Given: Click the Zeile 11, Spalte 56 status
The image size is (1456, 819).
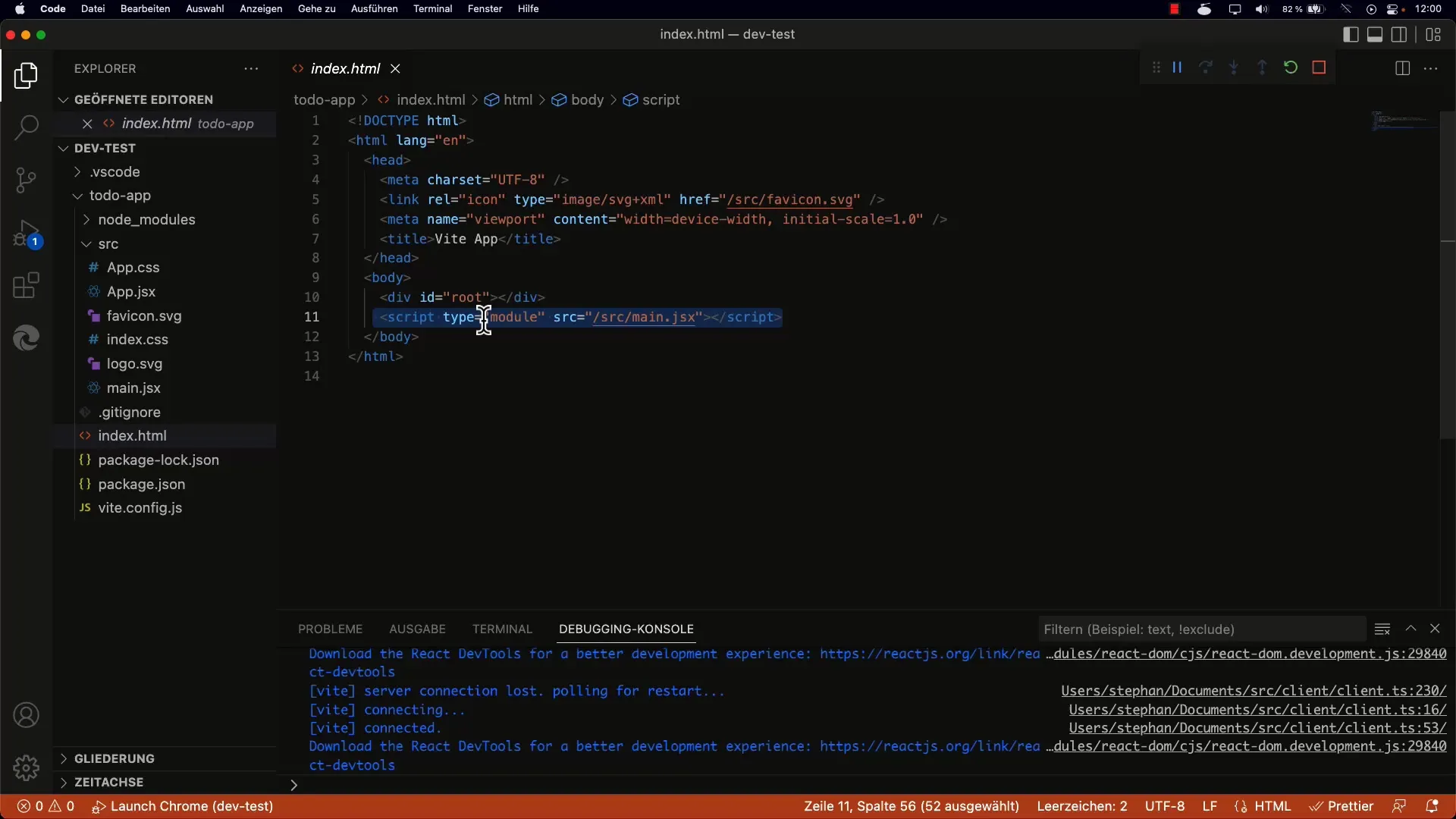Looking at the screenshot, I should (x=912, y=806).
